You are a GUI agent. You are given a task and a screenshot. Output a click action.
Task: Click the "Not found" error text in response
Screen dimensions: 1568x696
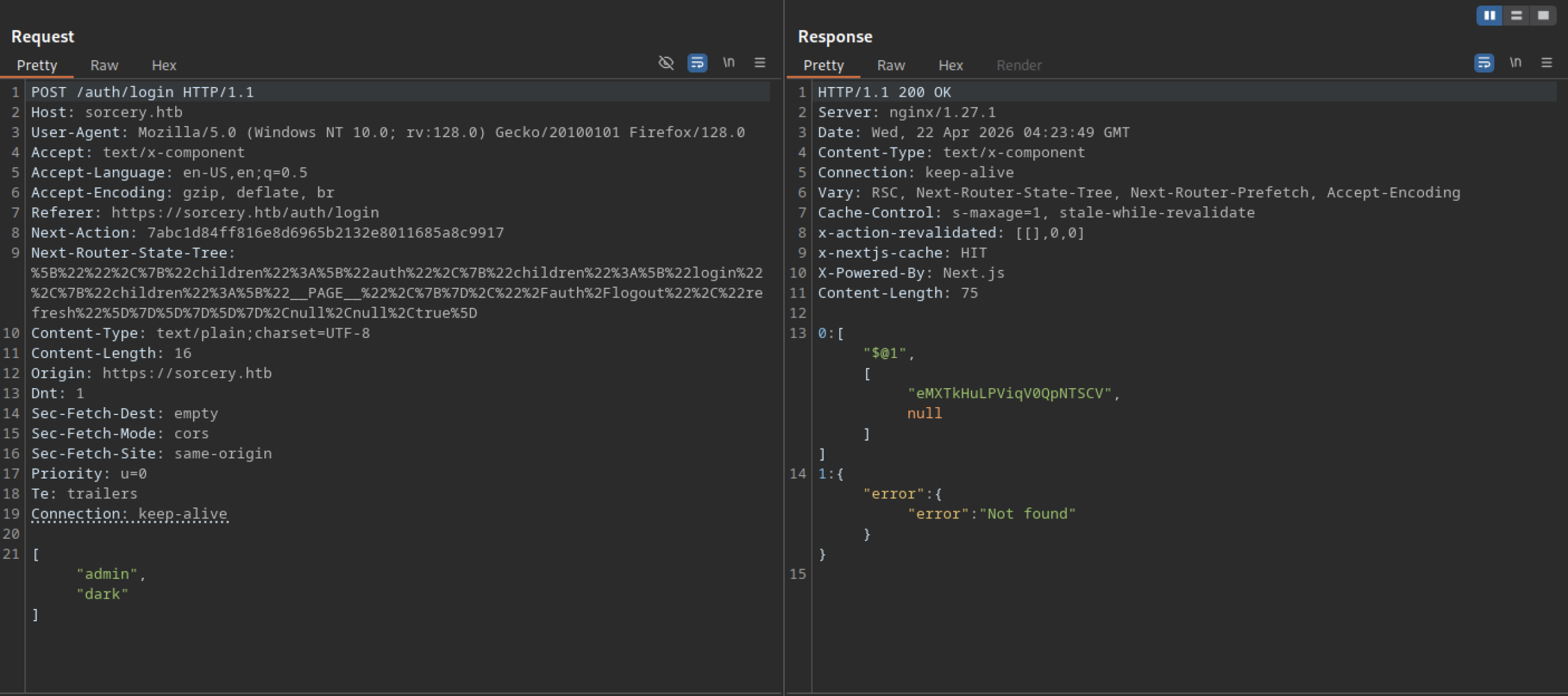click(1027, 514)
